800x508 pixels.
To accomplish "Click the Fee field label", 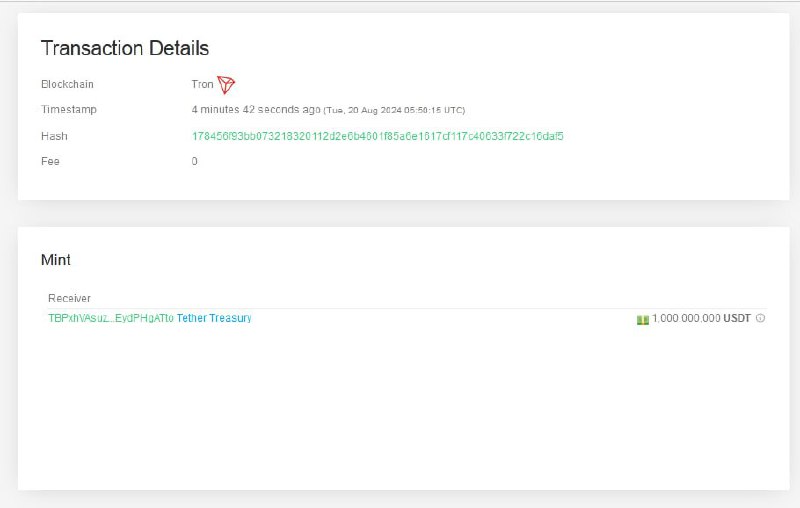I will click(50, 161).
